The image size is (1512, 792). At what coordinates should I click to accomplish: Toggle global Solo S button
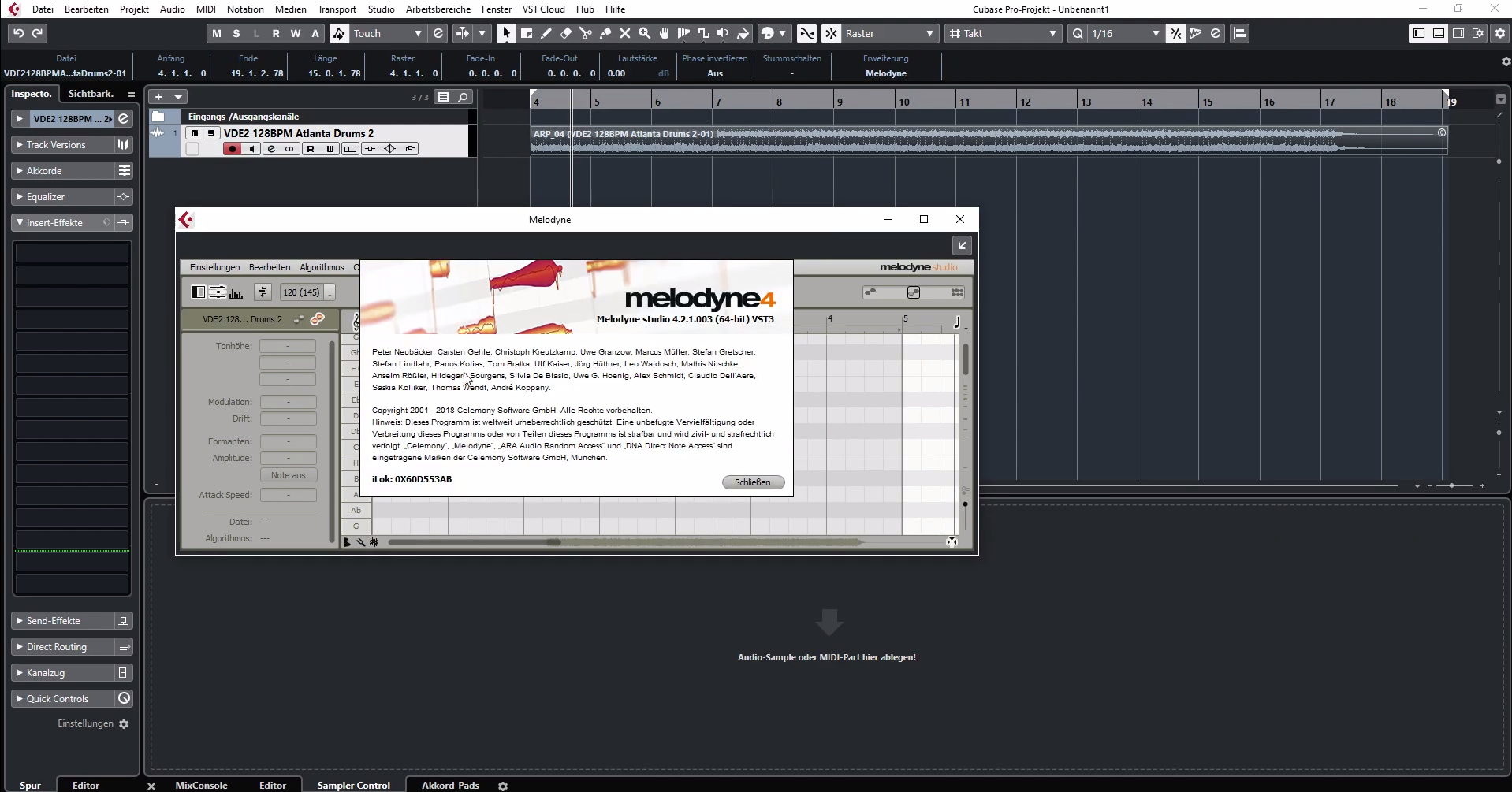236,33
